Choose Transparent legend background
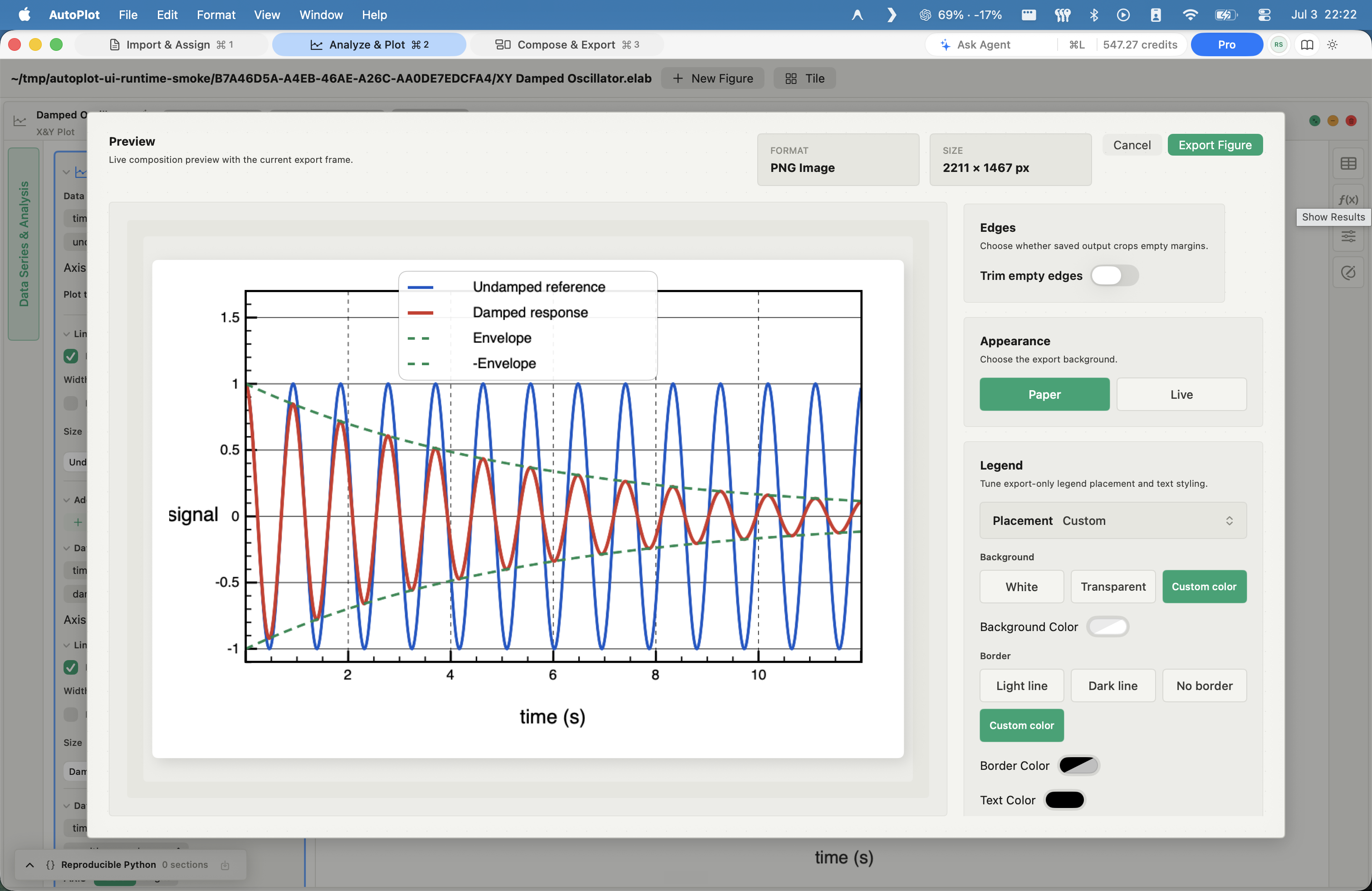1372x891 pixels. click(x=1112, y=586)
